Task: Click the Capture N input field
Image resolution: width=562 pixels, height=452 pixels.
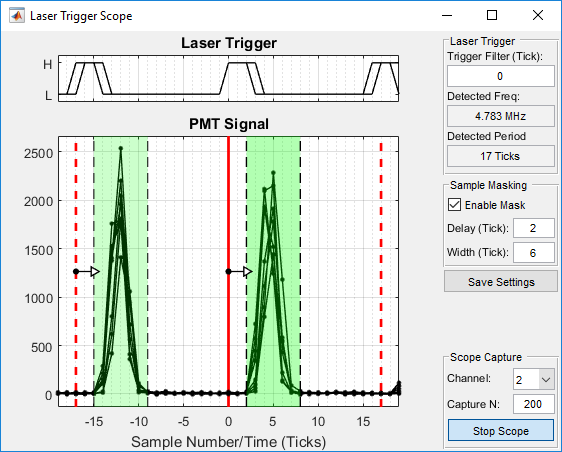Action: coord(534,404)
